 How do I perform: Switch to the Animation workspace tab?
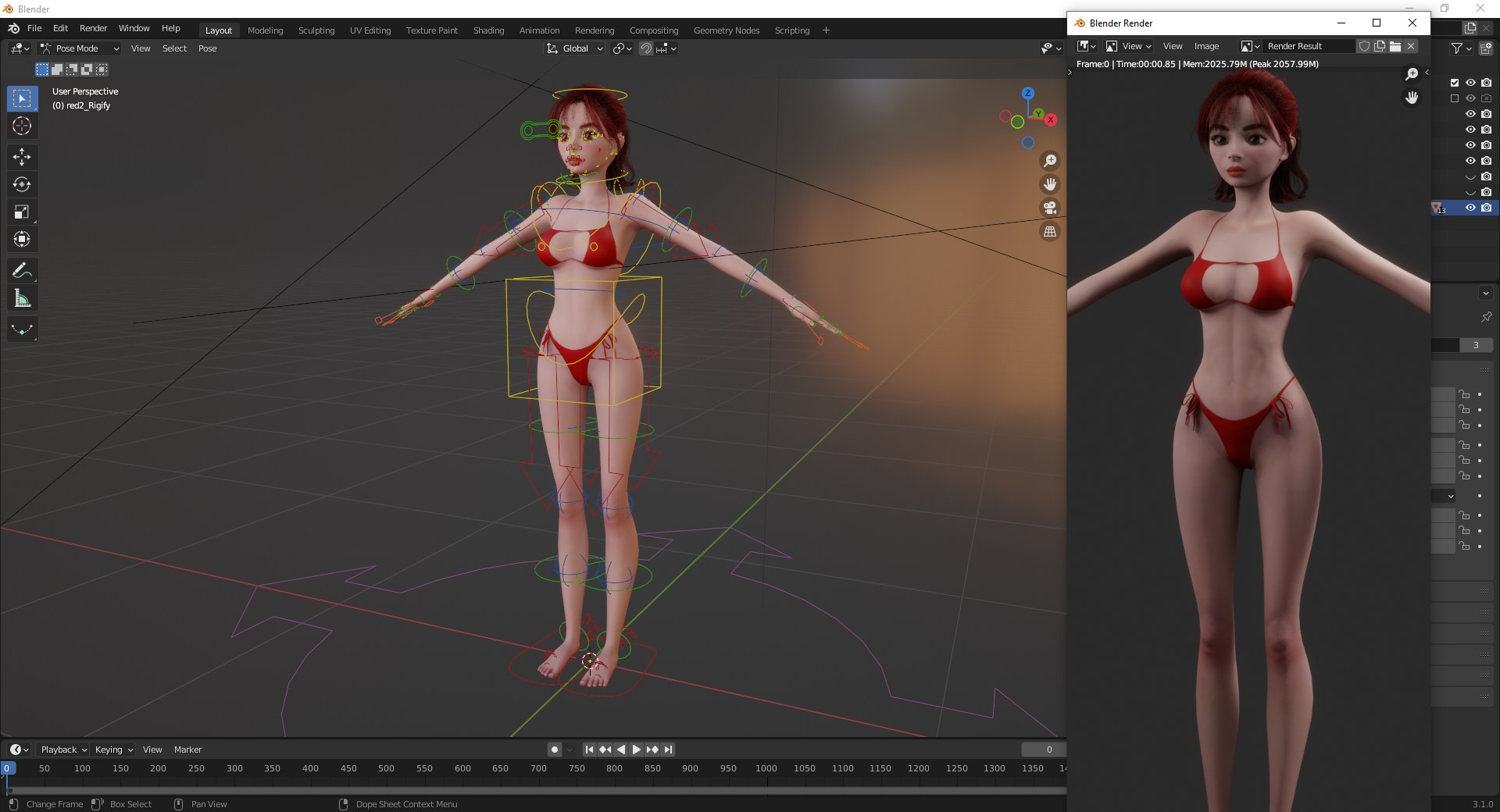539,30
